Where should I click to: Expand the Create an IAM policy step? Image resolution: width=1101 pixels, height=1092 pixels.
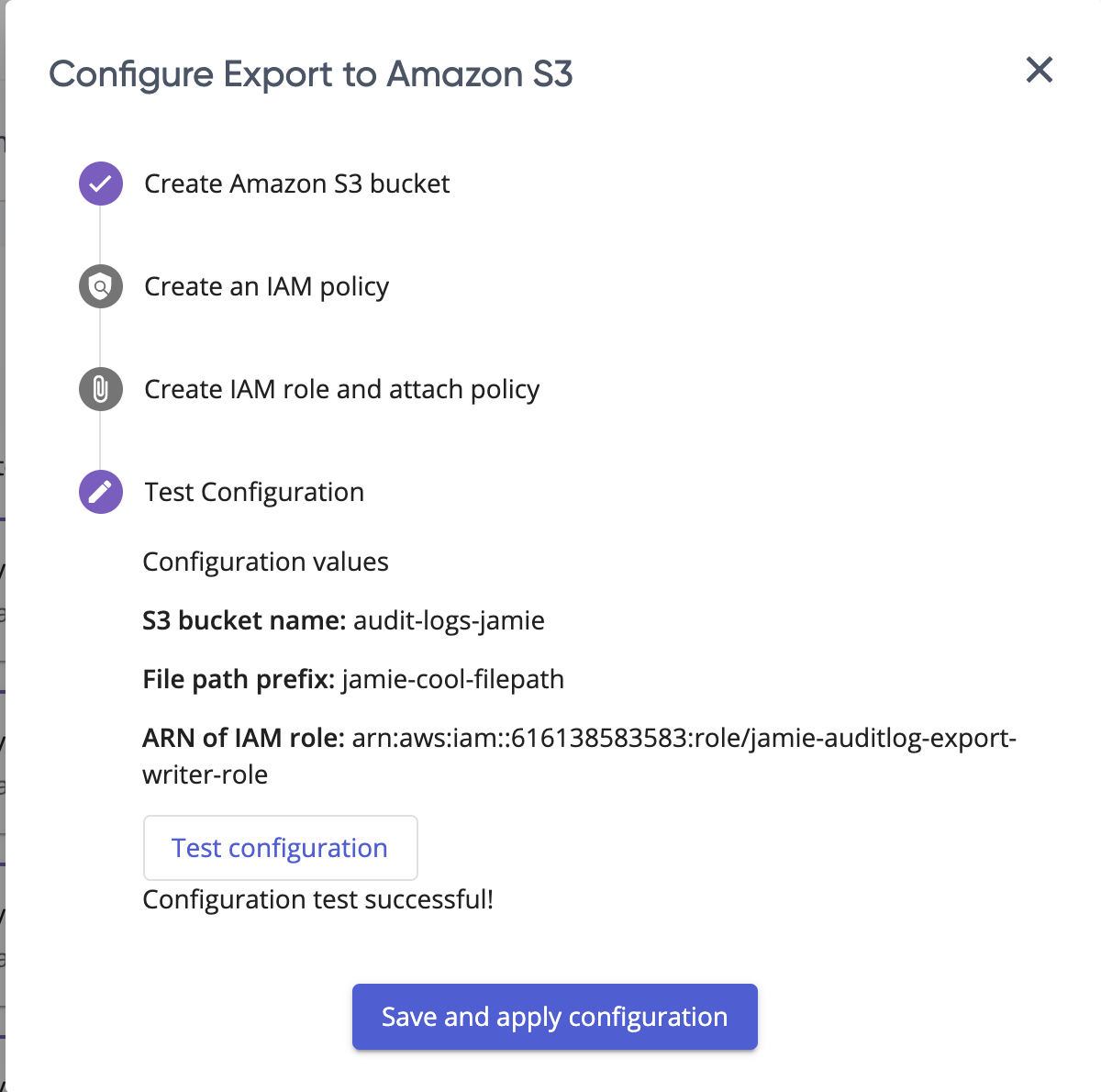[x=267, y=286]
